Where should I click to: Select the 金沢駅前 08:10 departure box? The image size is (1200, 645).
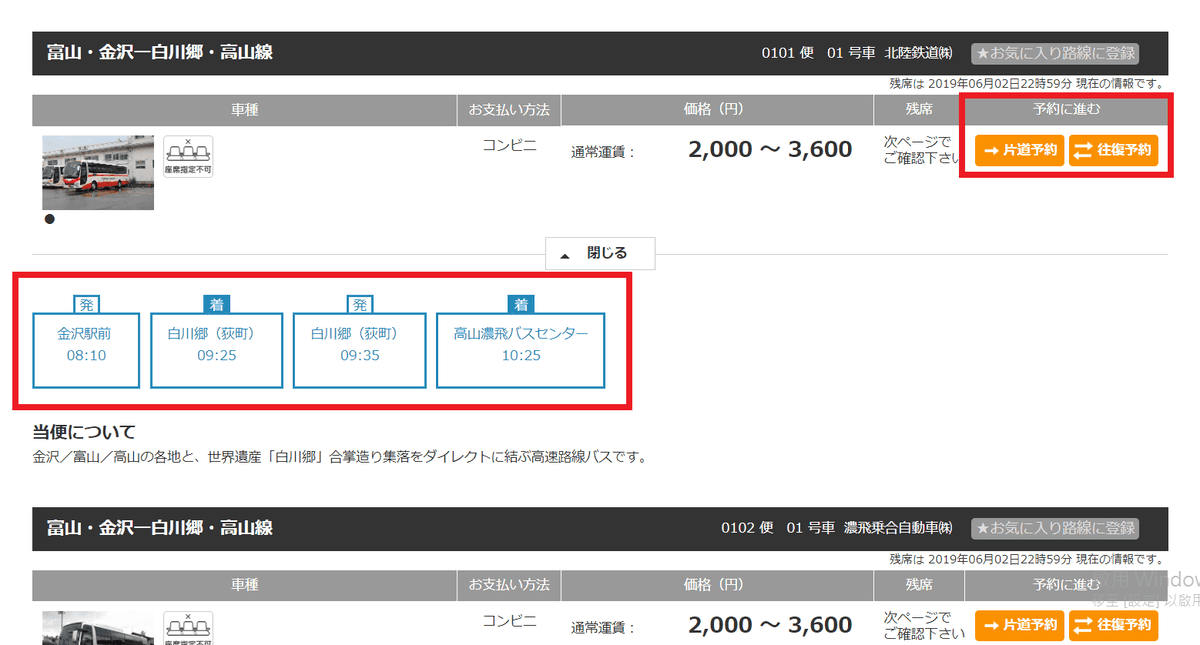pos(85,350)
